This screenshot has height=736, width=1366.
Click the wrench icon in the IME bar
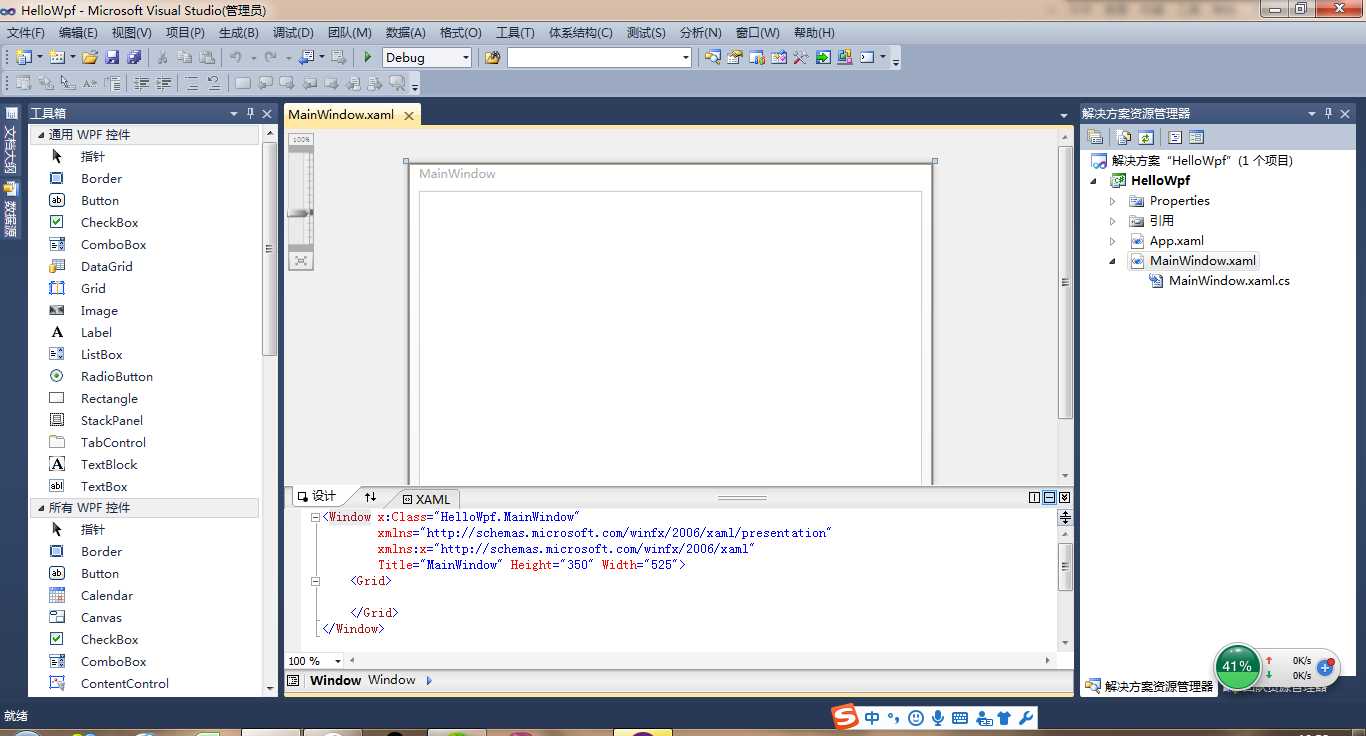1025,718
